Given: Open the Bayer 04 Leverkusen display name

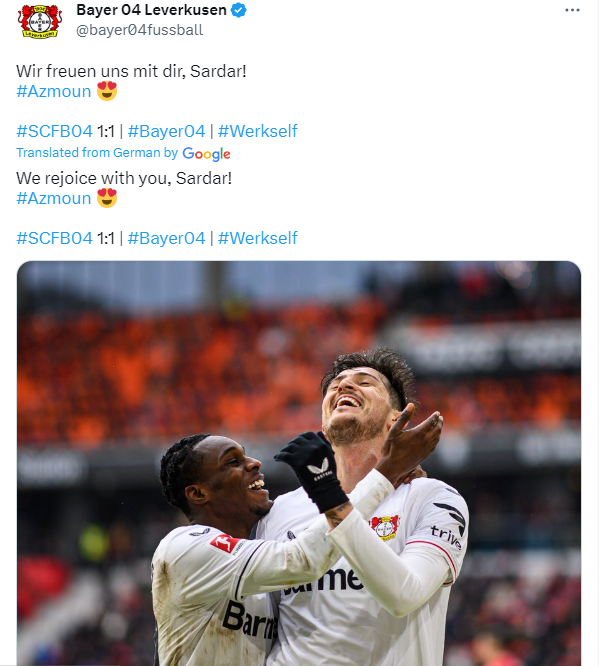Looking at the screenshot, I should tap(151, 10).
